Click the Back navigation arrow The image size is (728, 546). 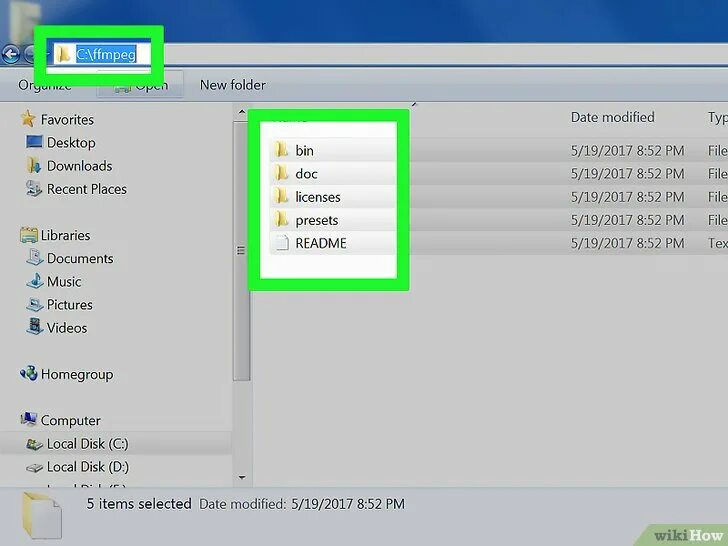pos(11,54)
